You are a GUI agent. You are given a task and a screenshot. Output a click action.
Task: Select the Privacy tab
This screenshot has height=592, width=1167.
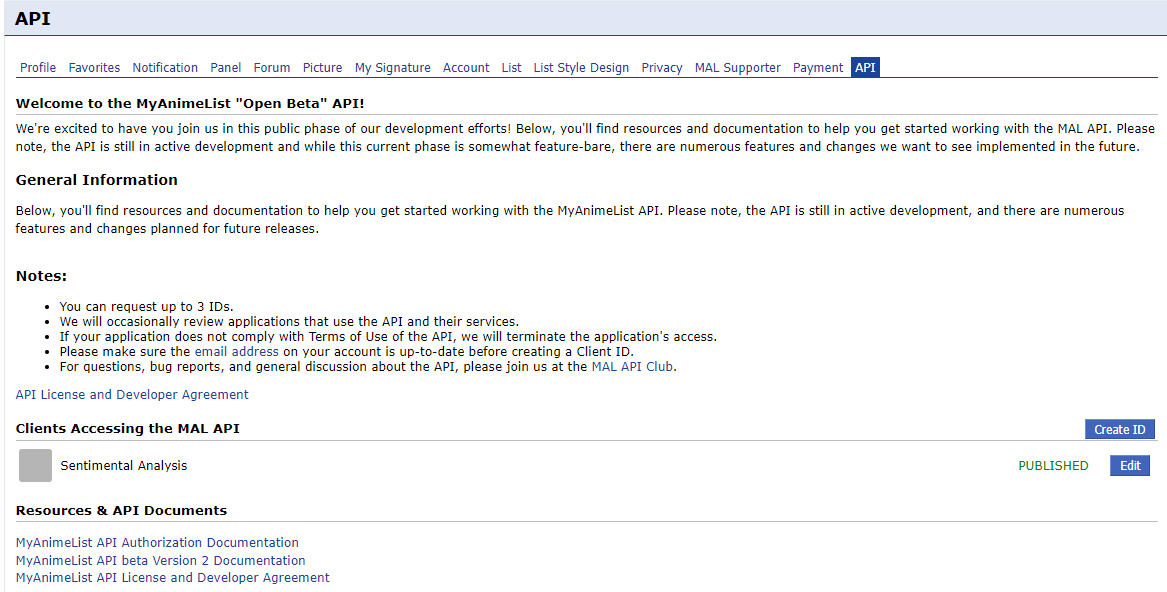tap(662, 68)
